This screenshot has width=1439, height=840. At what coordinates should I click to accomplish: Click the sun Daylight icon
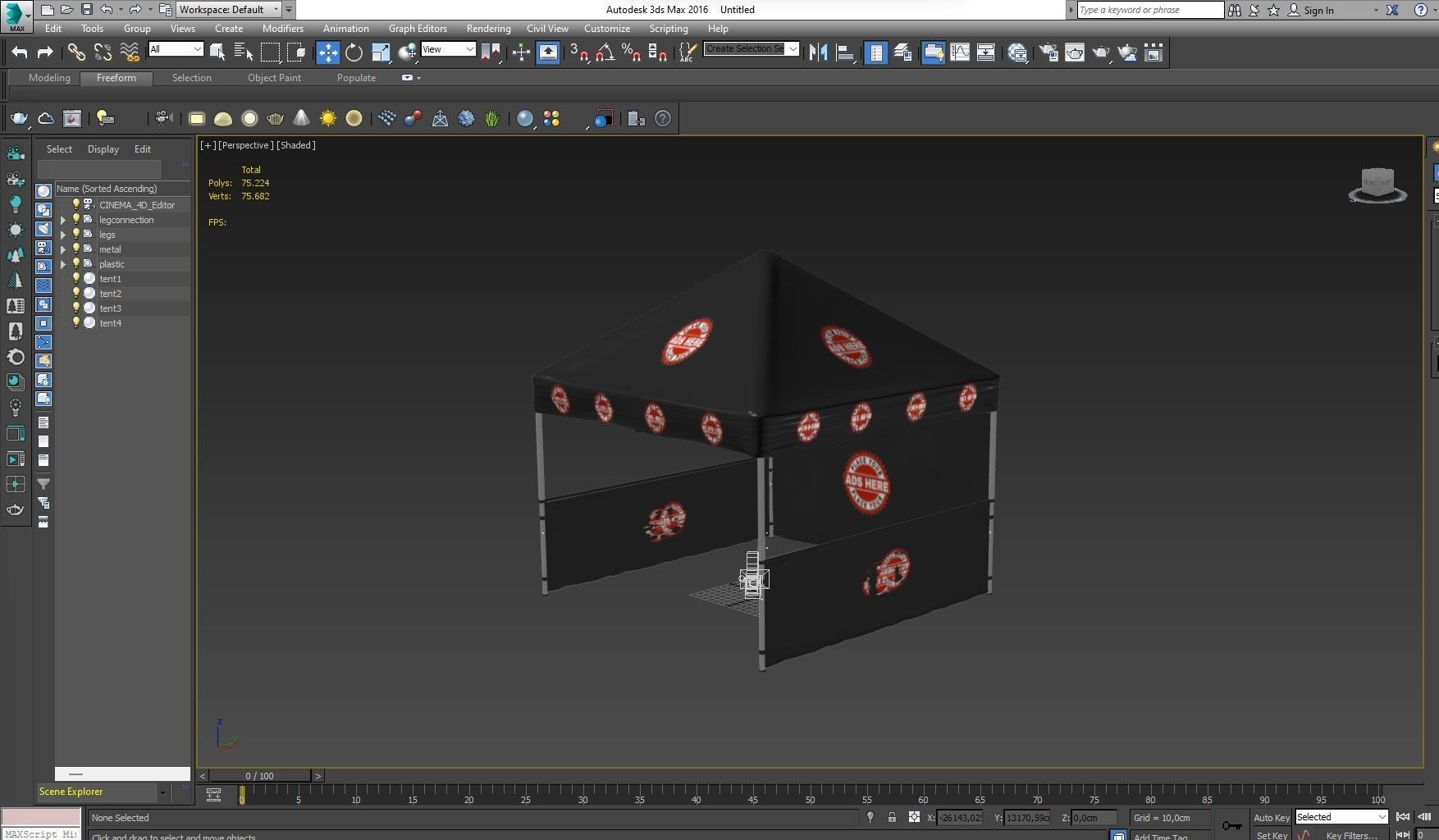click(328, 119)
